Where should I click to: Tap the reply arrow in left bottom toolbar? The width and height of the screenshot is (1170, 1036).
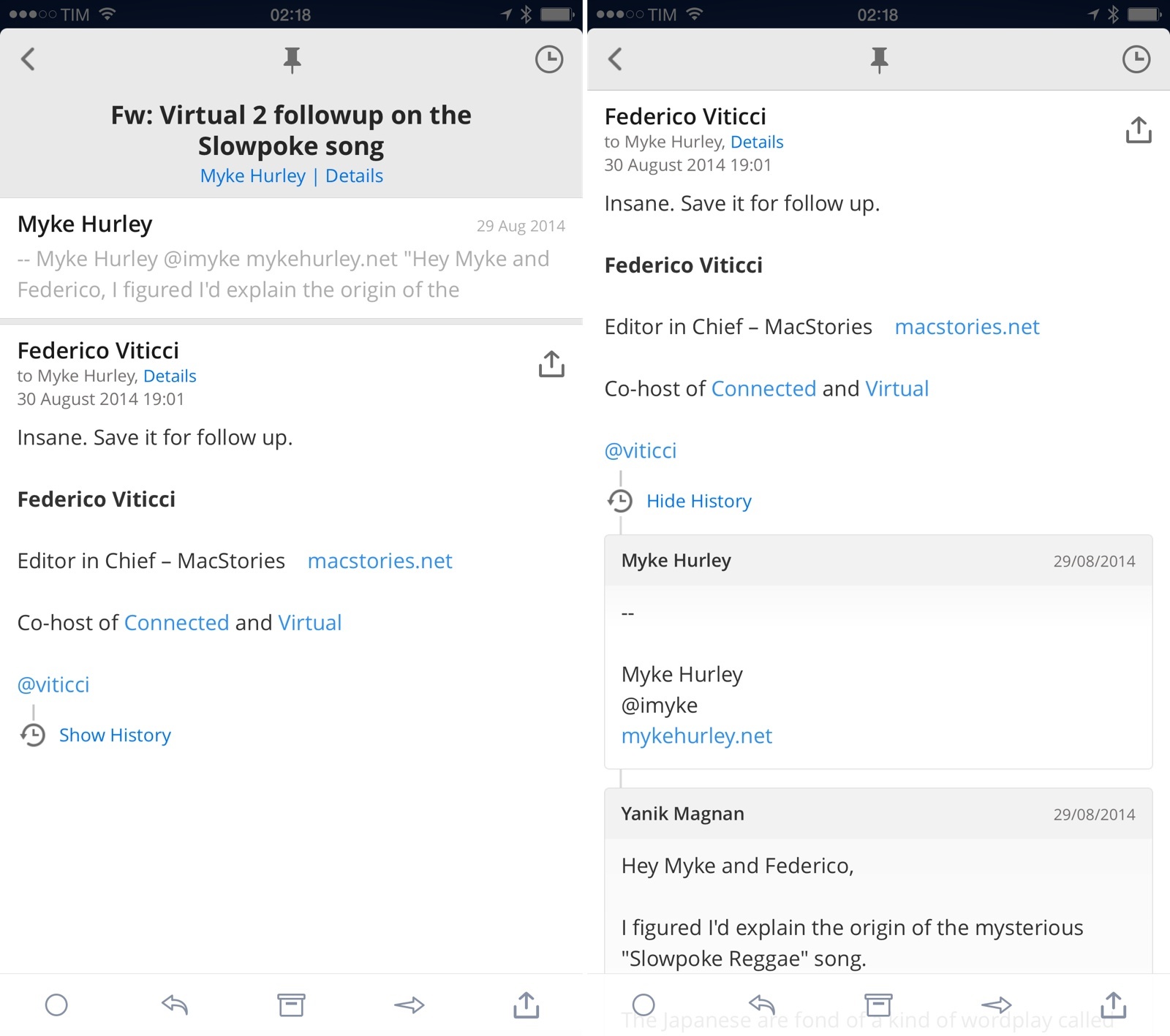pos(175,1005)
